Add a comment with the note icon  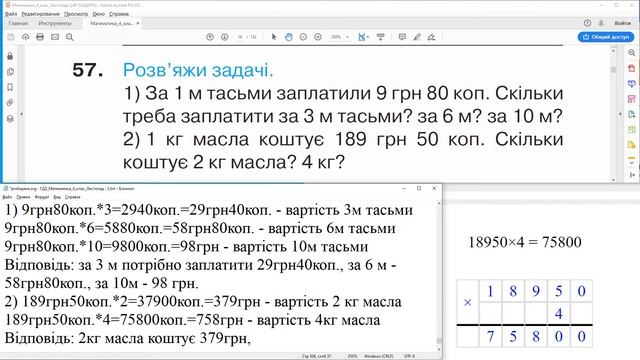pyautogui.click(x=402, y=37)
